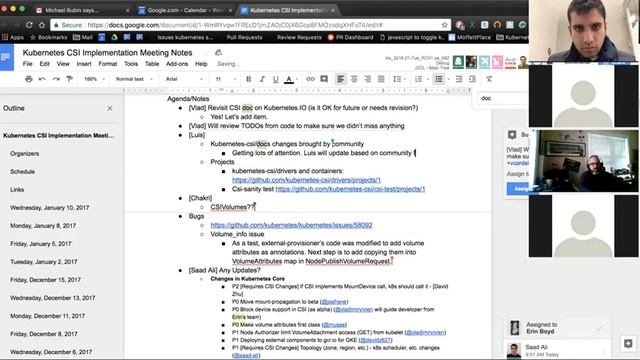Viewport: 640px width, 360px height.
Task: Open the Edit menu
Action: [44, 64]
